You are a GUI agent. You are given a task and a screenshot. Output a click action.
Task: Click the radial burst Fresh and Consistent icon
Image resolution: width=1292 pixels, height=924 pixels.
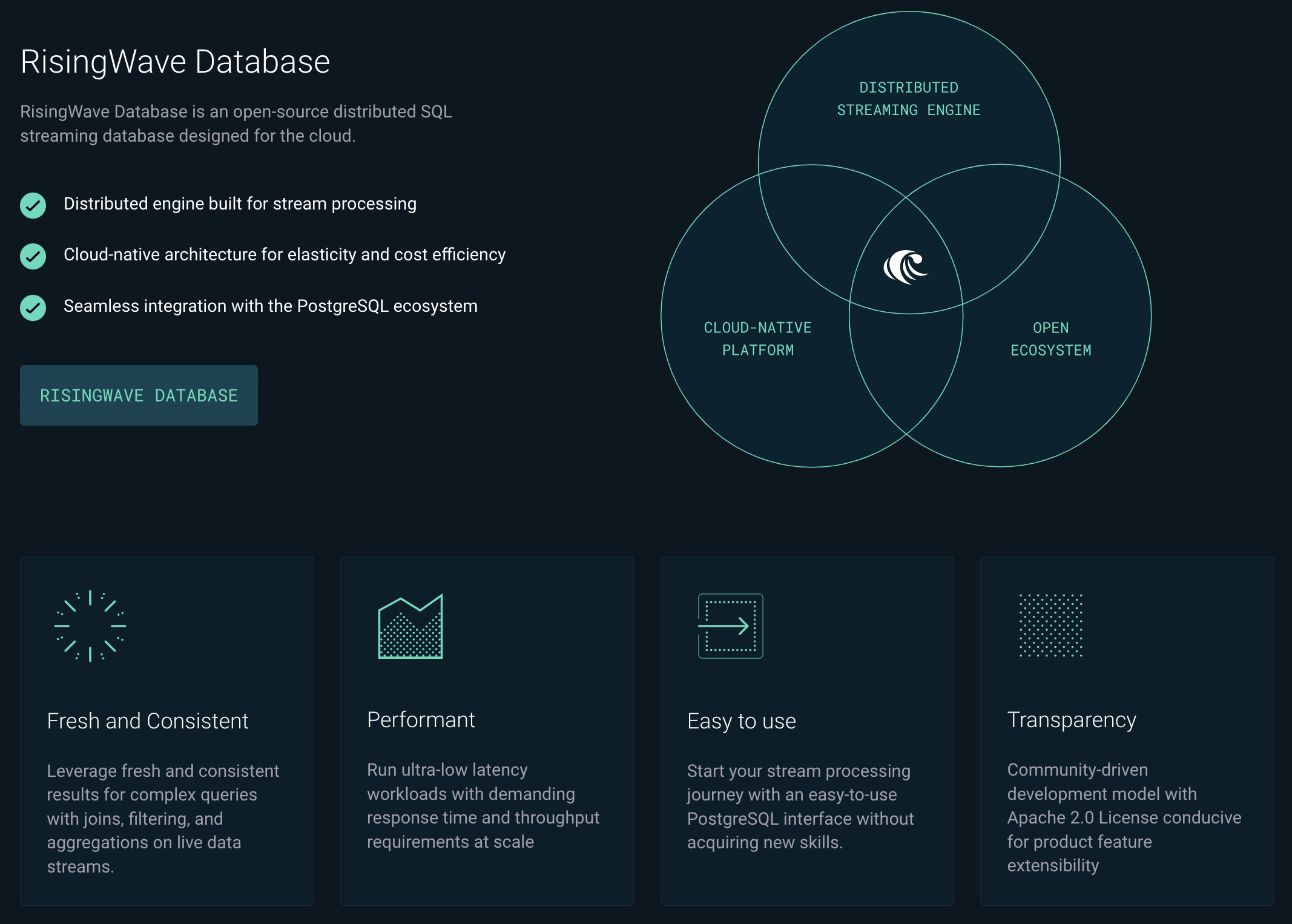(x=90, y=625)
